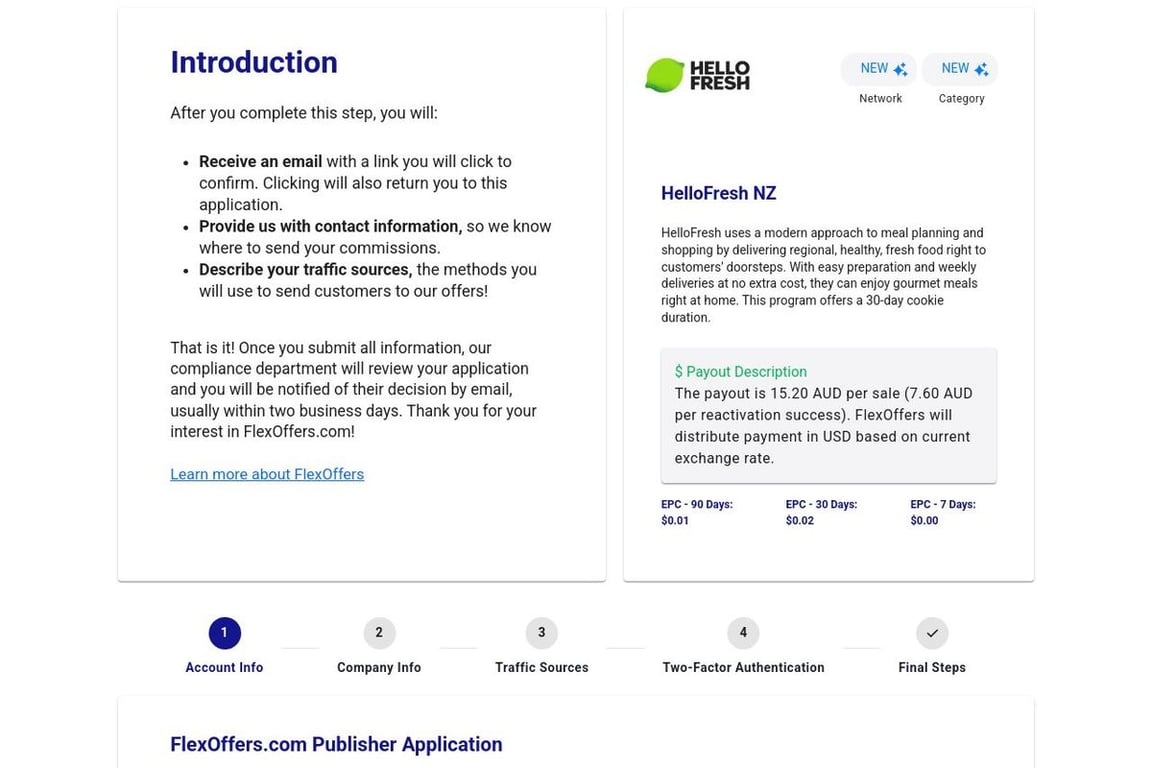Click 'Describe your traffic sources' text

(x=306, y=270)
